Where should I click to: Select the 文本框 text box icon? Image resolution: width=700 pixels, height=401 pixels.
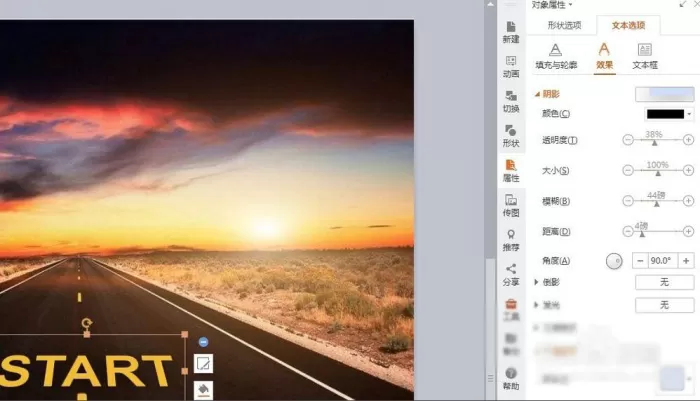(645, 56)
